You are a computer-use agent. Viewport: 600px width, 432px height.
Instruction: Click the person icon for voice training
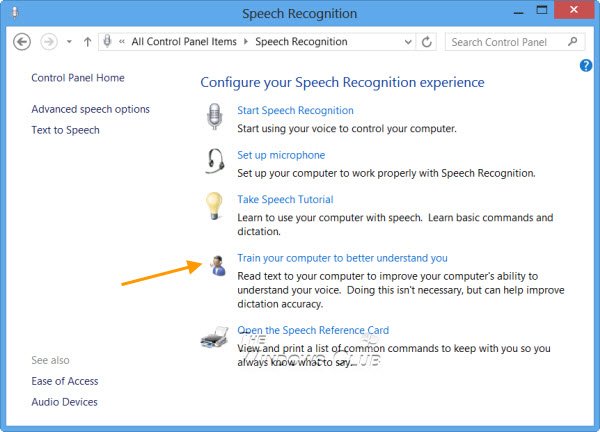[x=218, y=266]
